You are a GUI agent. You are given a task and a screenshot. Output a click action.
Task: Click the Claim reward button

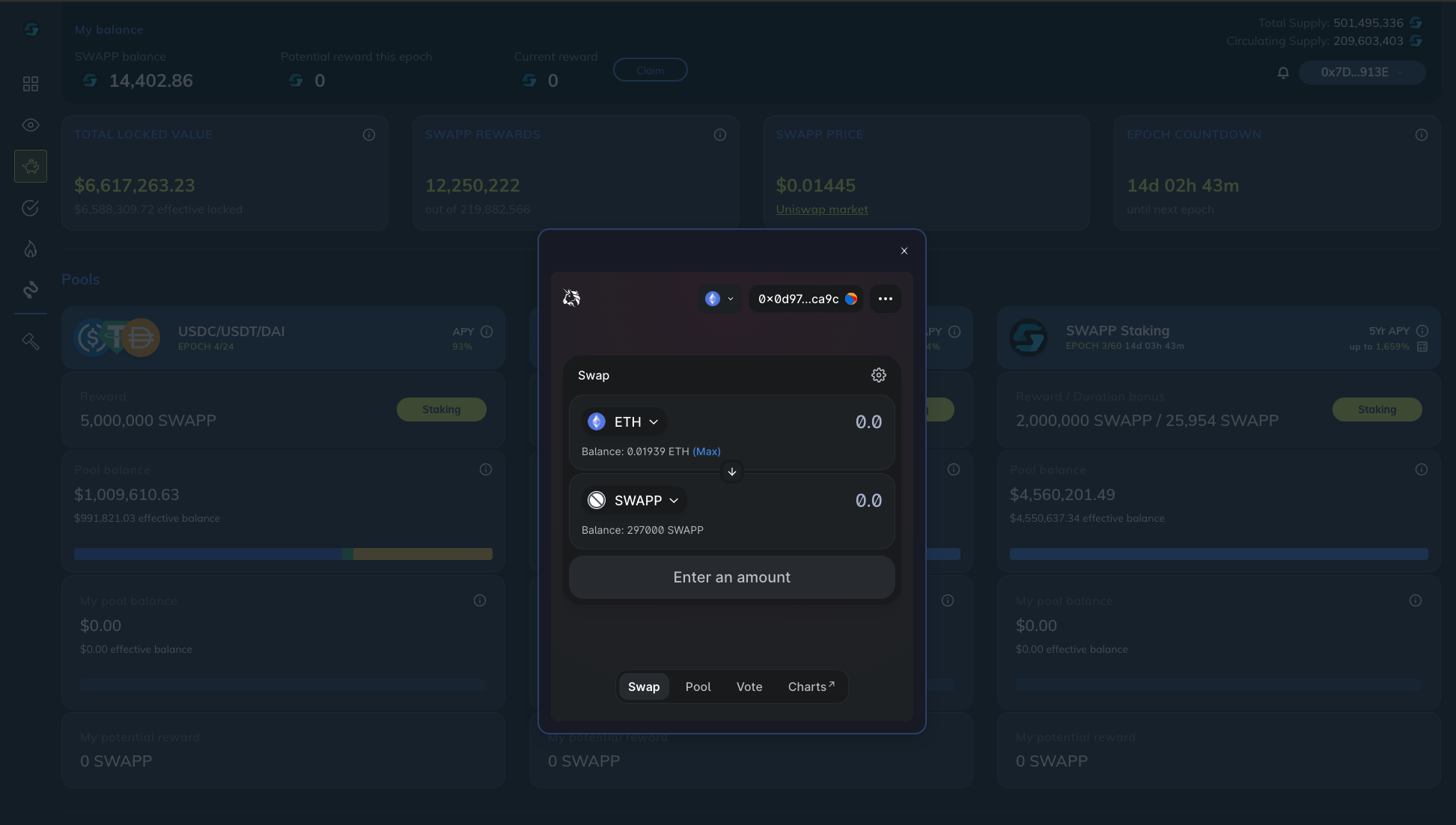click(651, 70)
